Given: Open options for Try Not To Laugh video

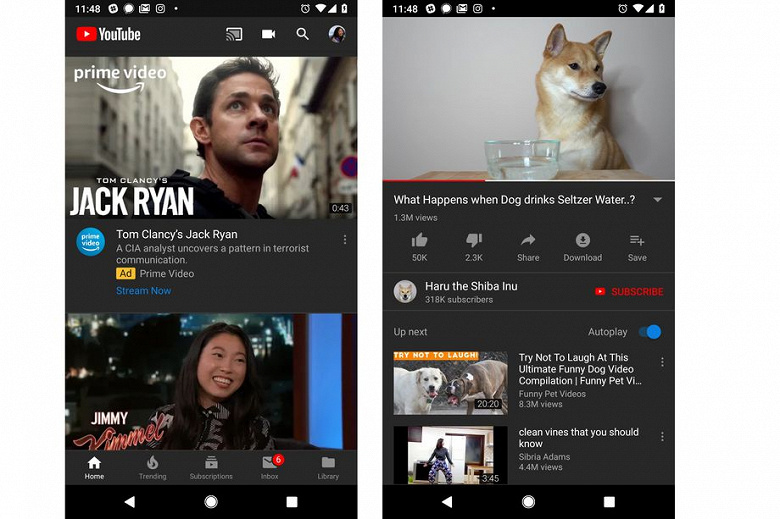Looking at the screenshot, I should 662,362.
